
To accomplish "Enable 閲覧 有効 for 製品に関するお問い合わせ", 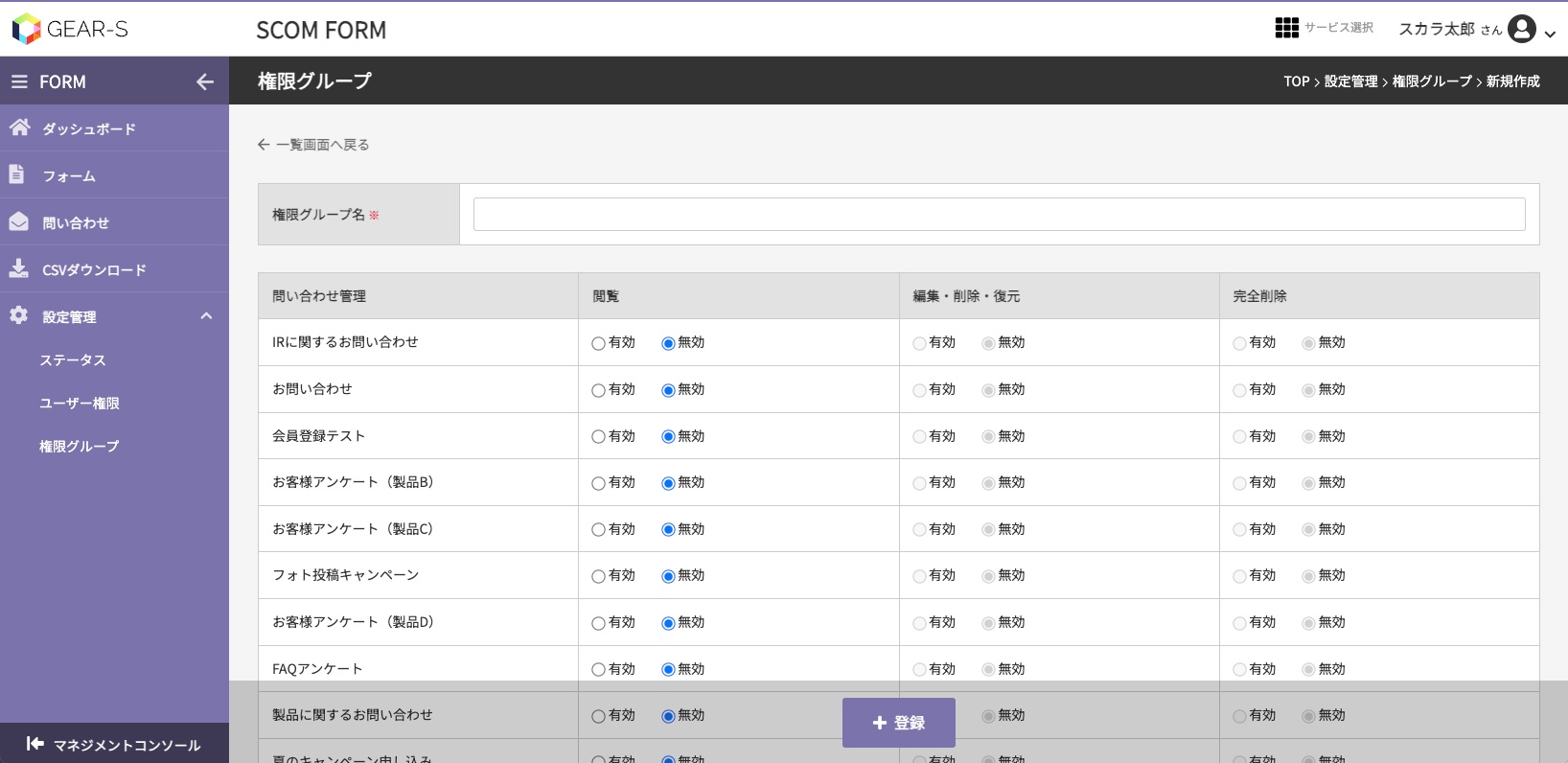I will point(598,716).
